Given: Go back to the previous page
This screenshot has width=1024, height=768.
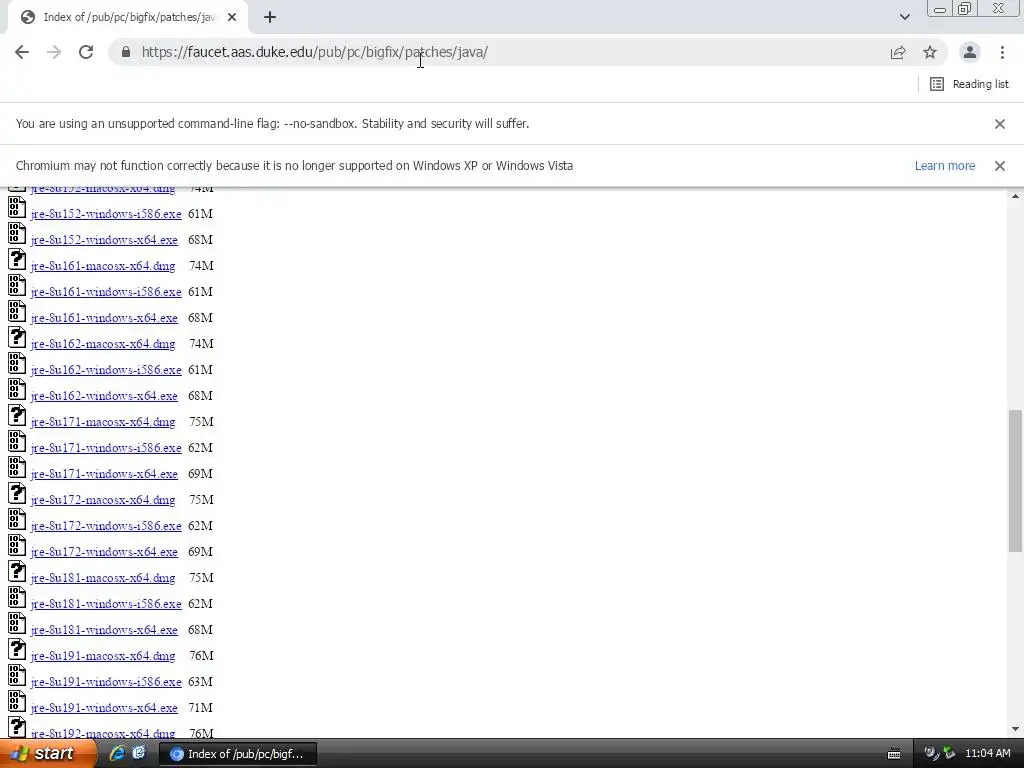Looking at the screenshot, I should (x=22, y=52).
